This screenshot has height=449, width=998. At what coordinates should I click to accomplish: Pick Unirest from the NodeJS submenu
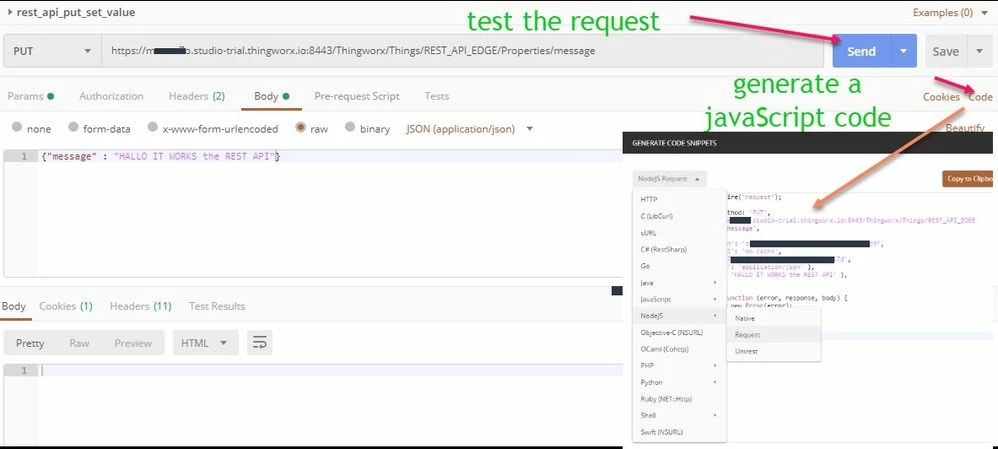coord(773,351)
